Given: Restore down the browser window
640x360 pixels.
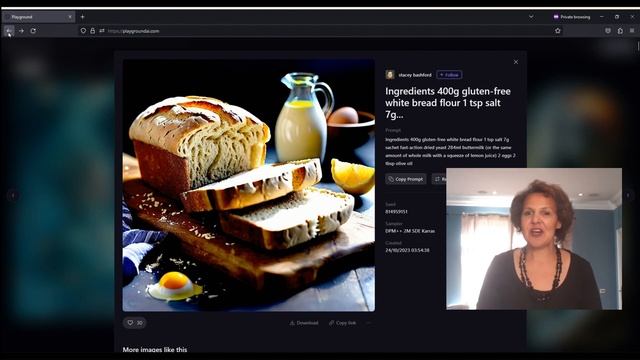Looking at the screenshot, I should tap(617, 17).
